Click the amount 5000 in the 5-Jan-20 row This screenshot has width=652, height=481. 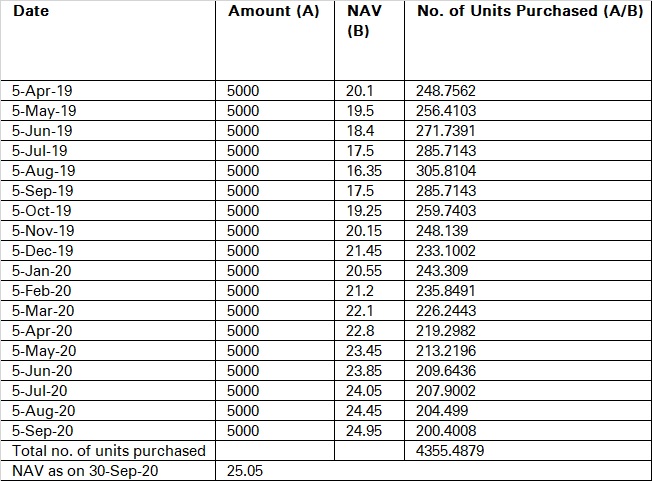(243, 271)
